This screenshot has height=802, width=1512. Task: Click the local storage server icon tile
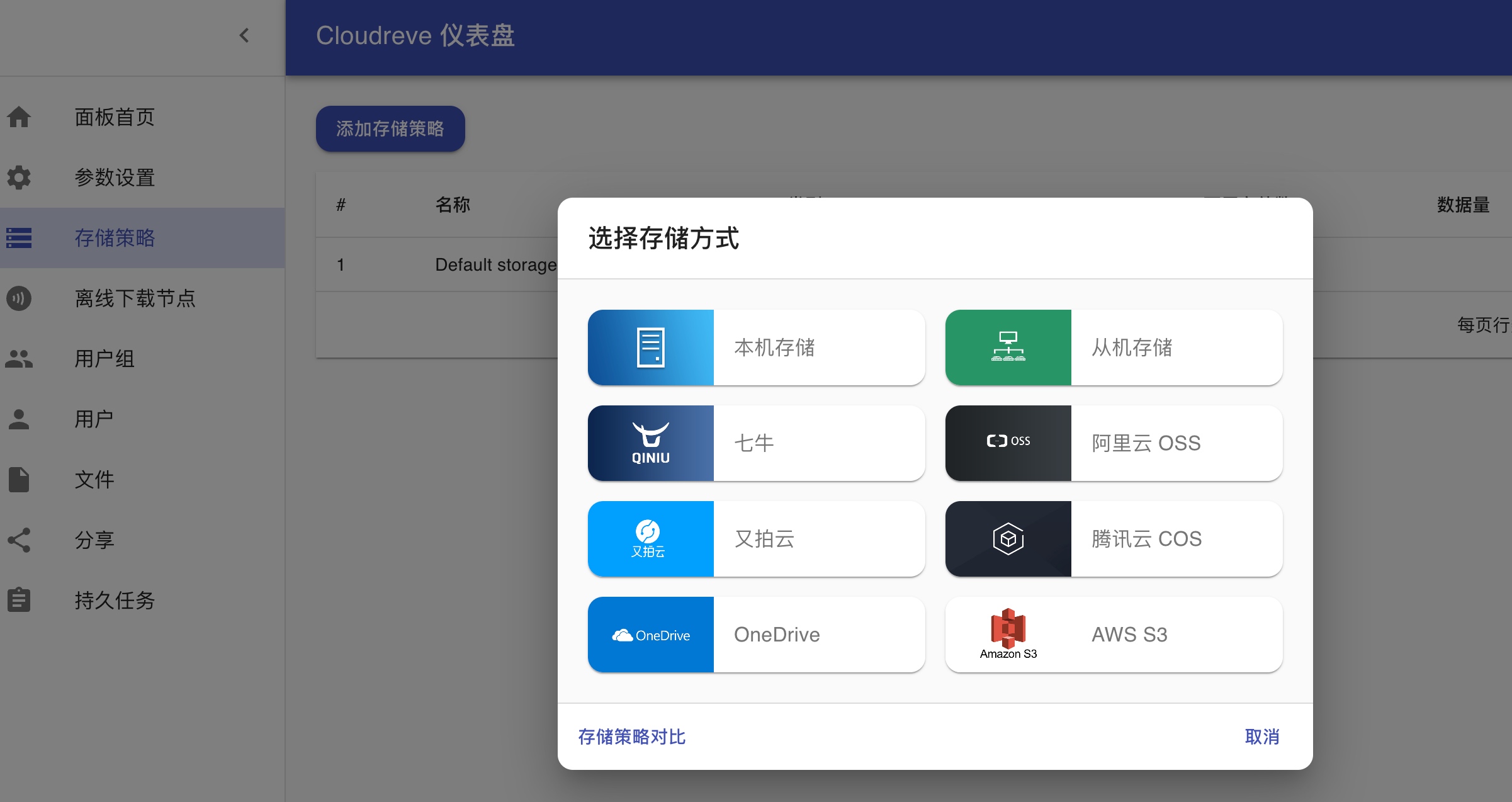tap(651, 347)
